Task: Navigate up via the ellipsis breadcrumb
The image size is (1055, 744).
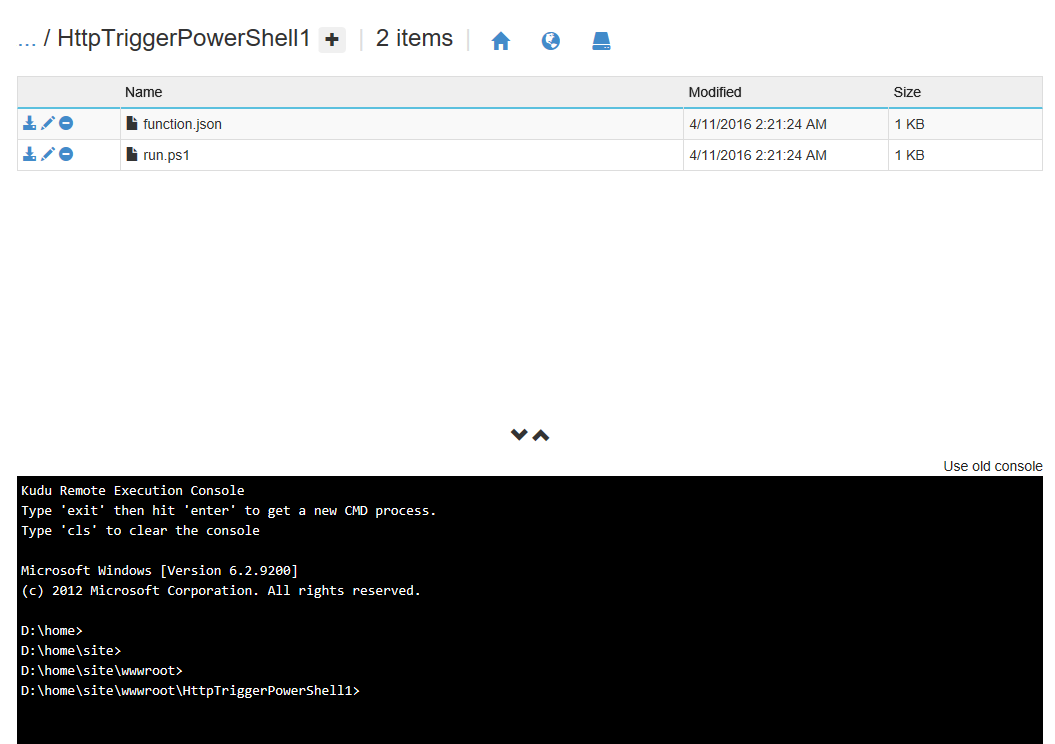Action: [x=27, y=39]
